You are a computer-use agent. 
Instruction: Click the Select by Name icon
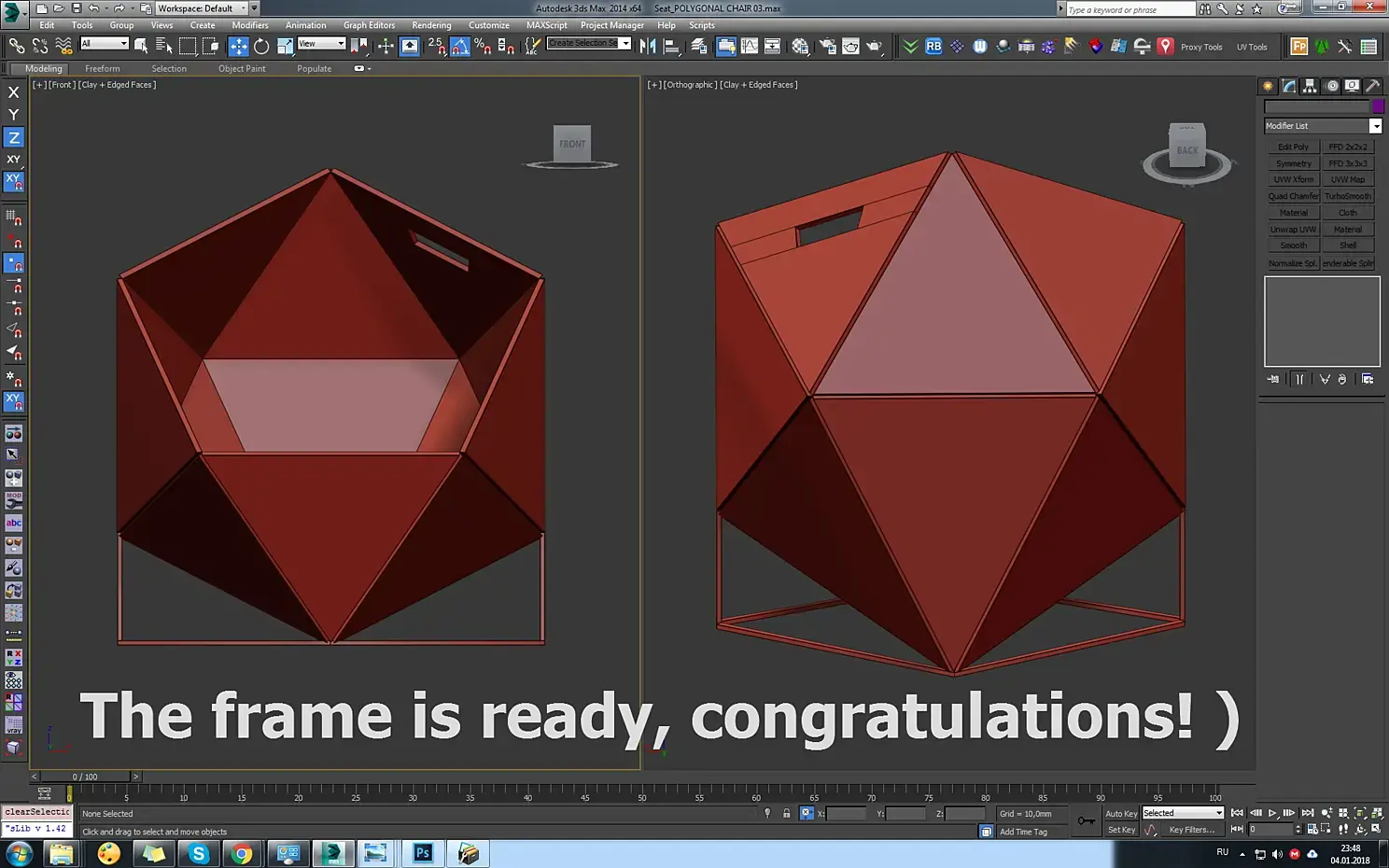pyautogui.click(x=164, y=46)
